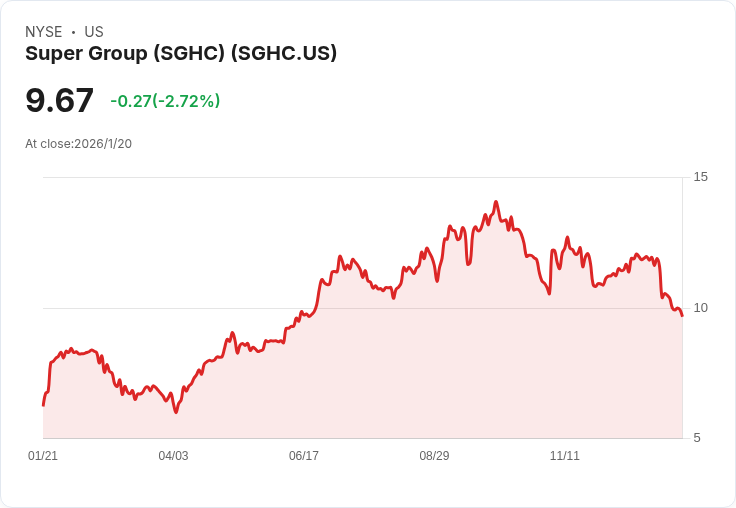Select the 04/03 date on the x-axis
736x508 pixels.
(173, 456)
